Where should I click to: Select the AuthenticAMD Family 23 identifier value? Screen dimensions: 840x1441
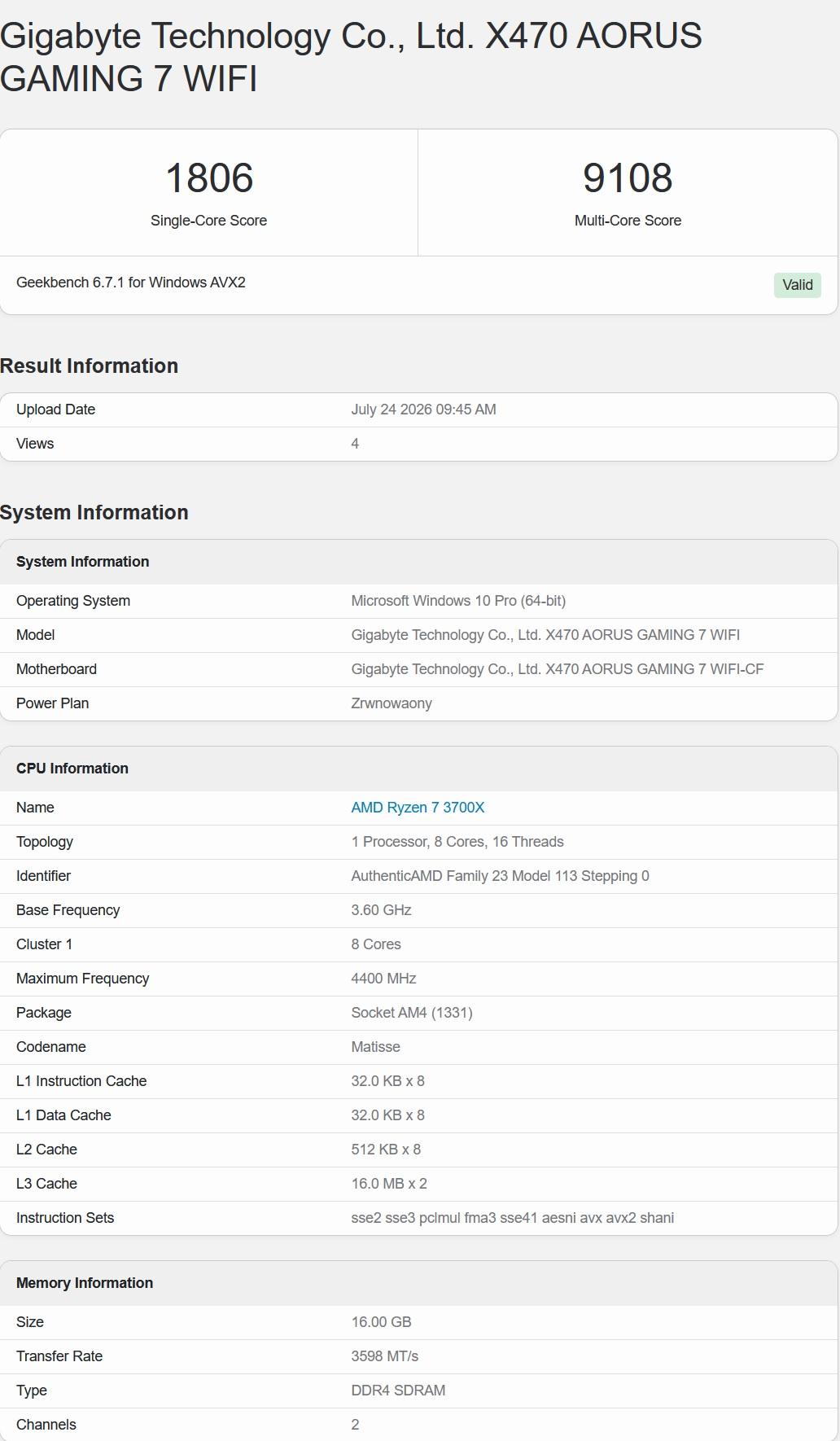[500, 876]
